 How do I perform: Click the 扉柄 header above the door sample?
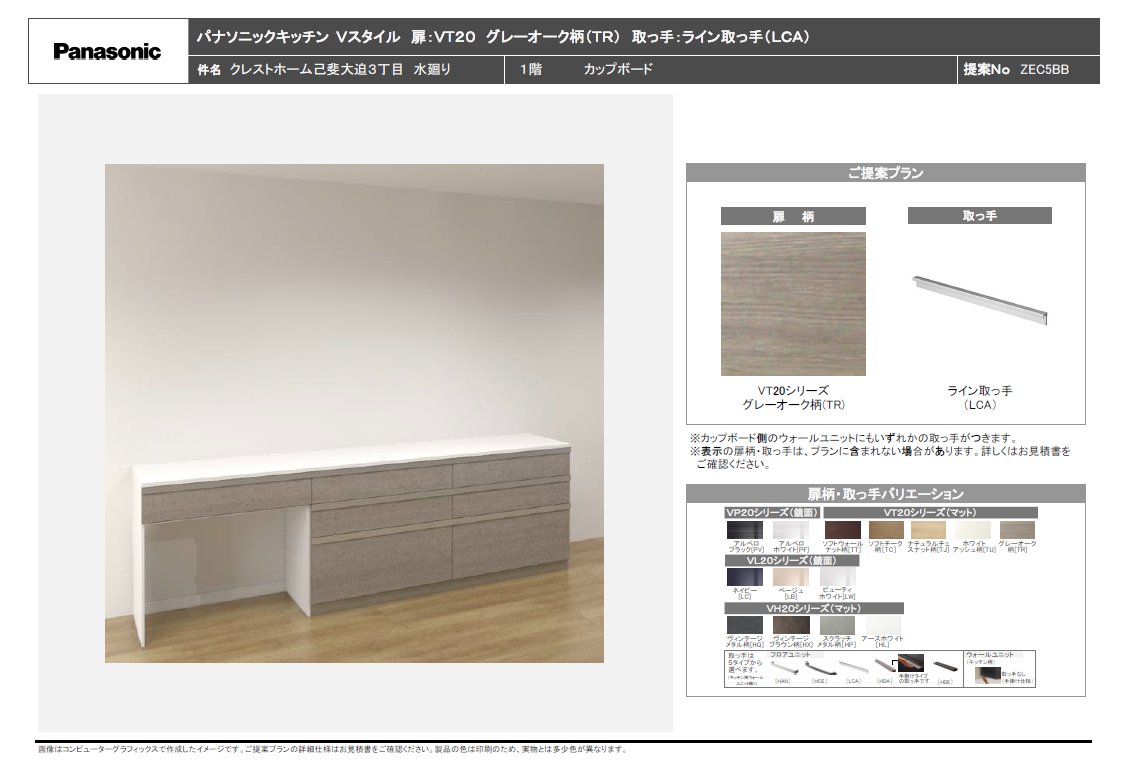click(793, 215)
